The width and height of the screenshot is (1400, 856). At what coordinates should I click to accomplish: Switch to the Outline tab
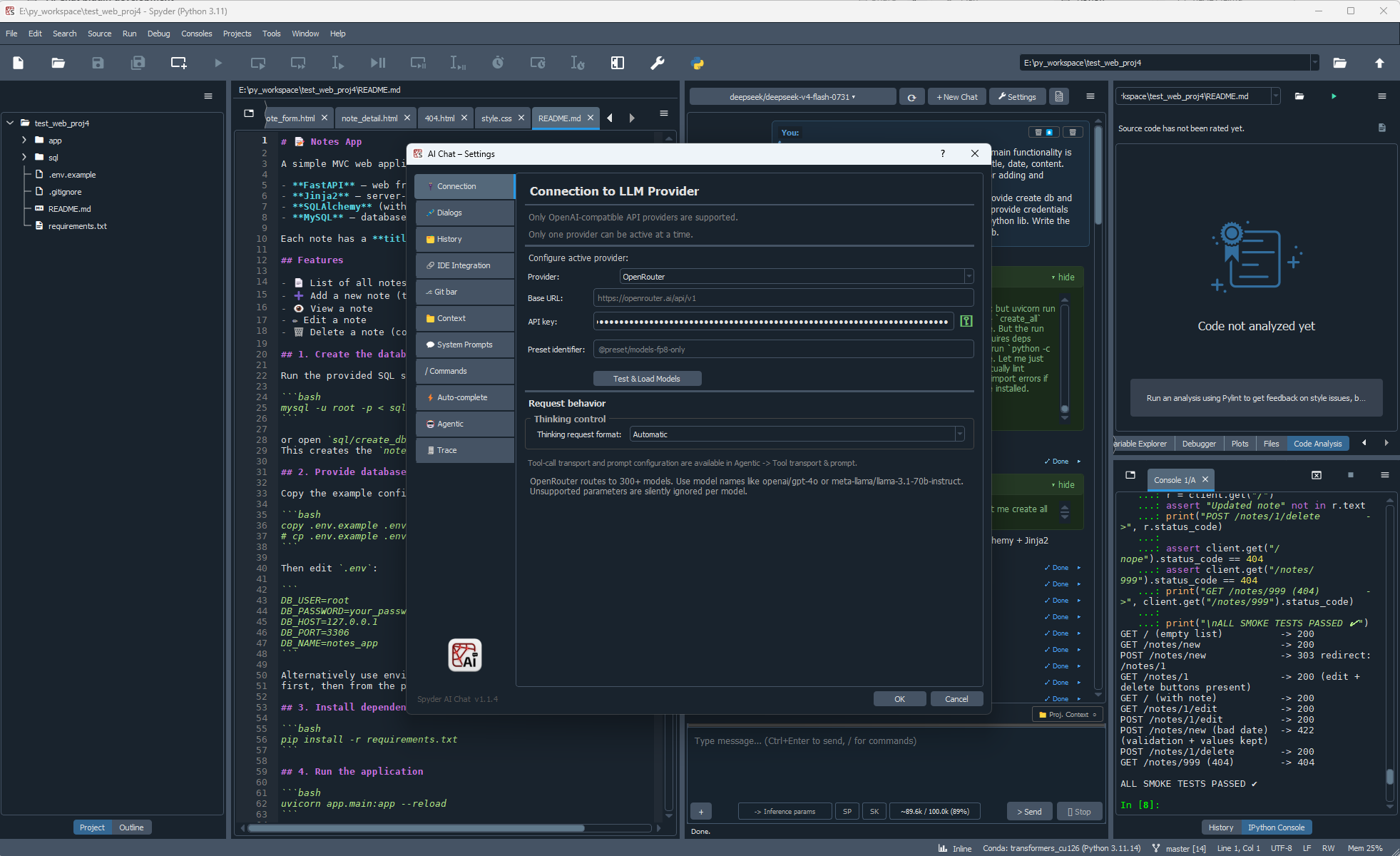point(131,827)
